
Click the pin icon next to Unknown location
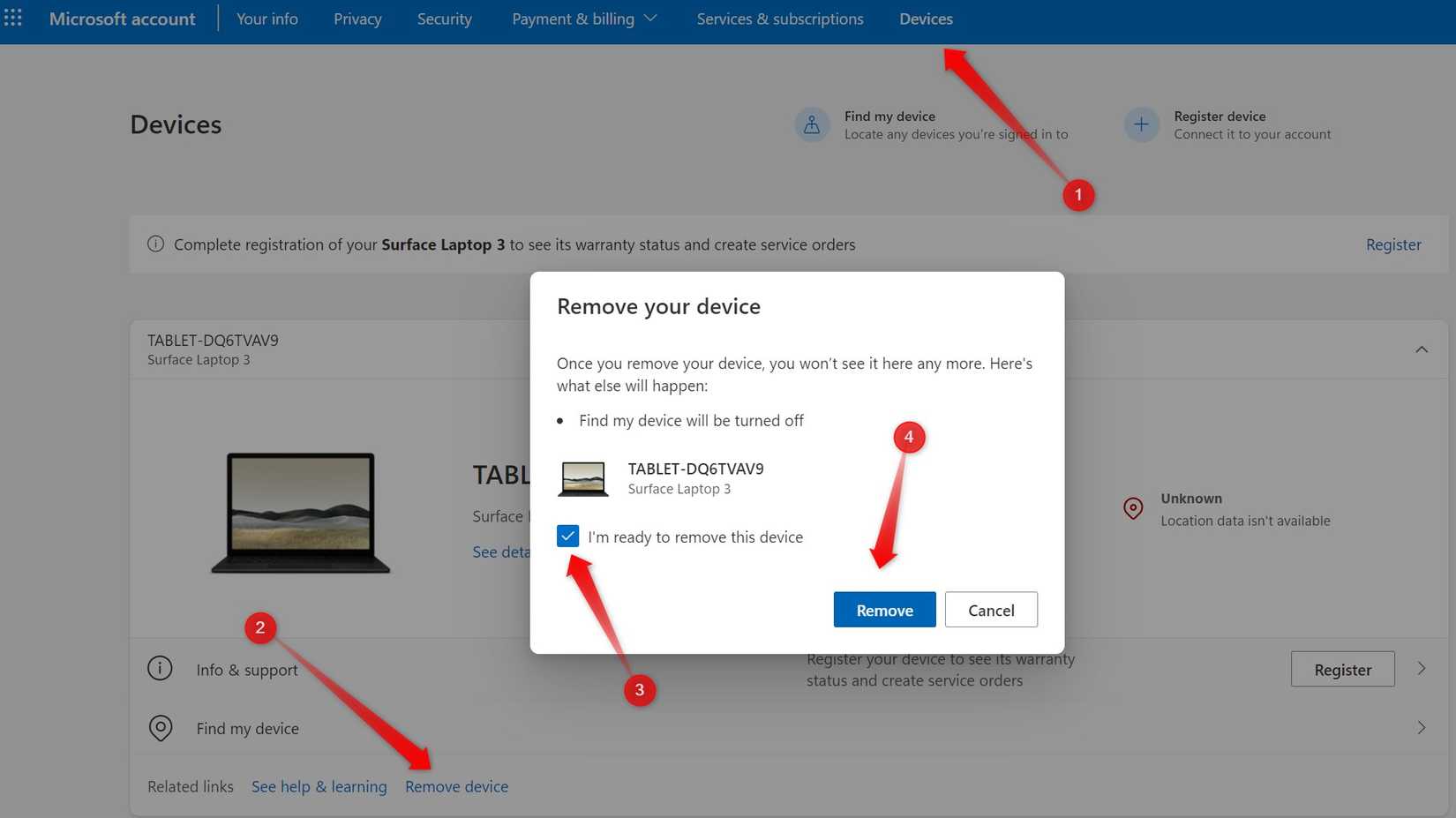(x=1133, y=508)
